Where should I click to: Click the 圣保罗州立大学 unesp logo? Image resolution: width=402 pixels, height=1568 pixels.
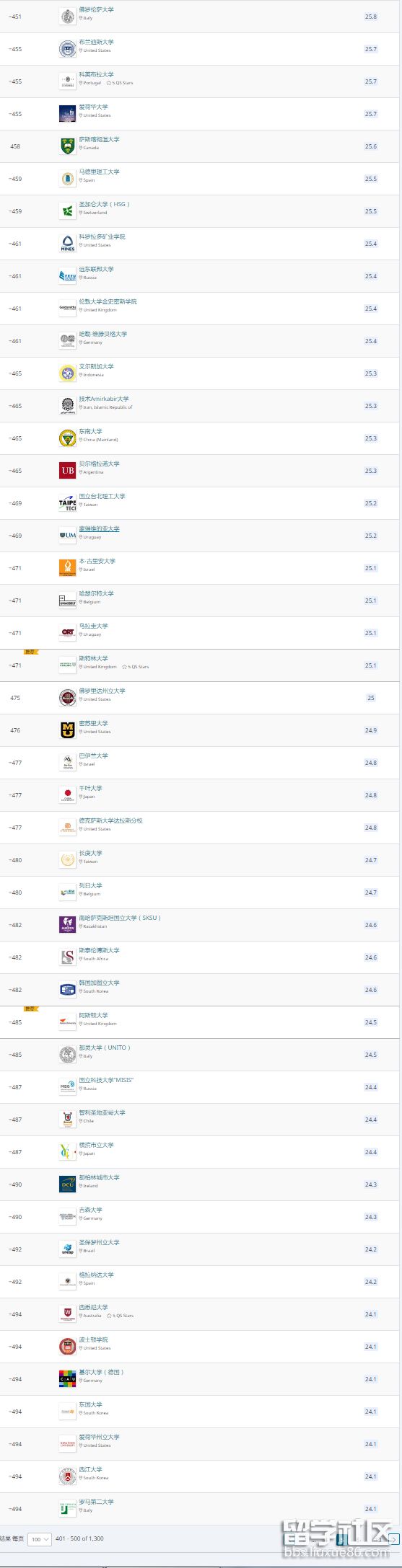tap(68, 1249)
